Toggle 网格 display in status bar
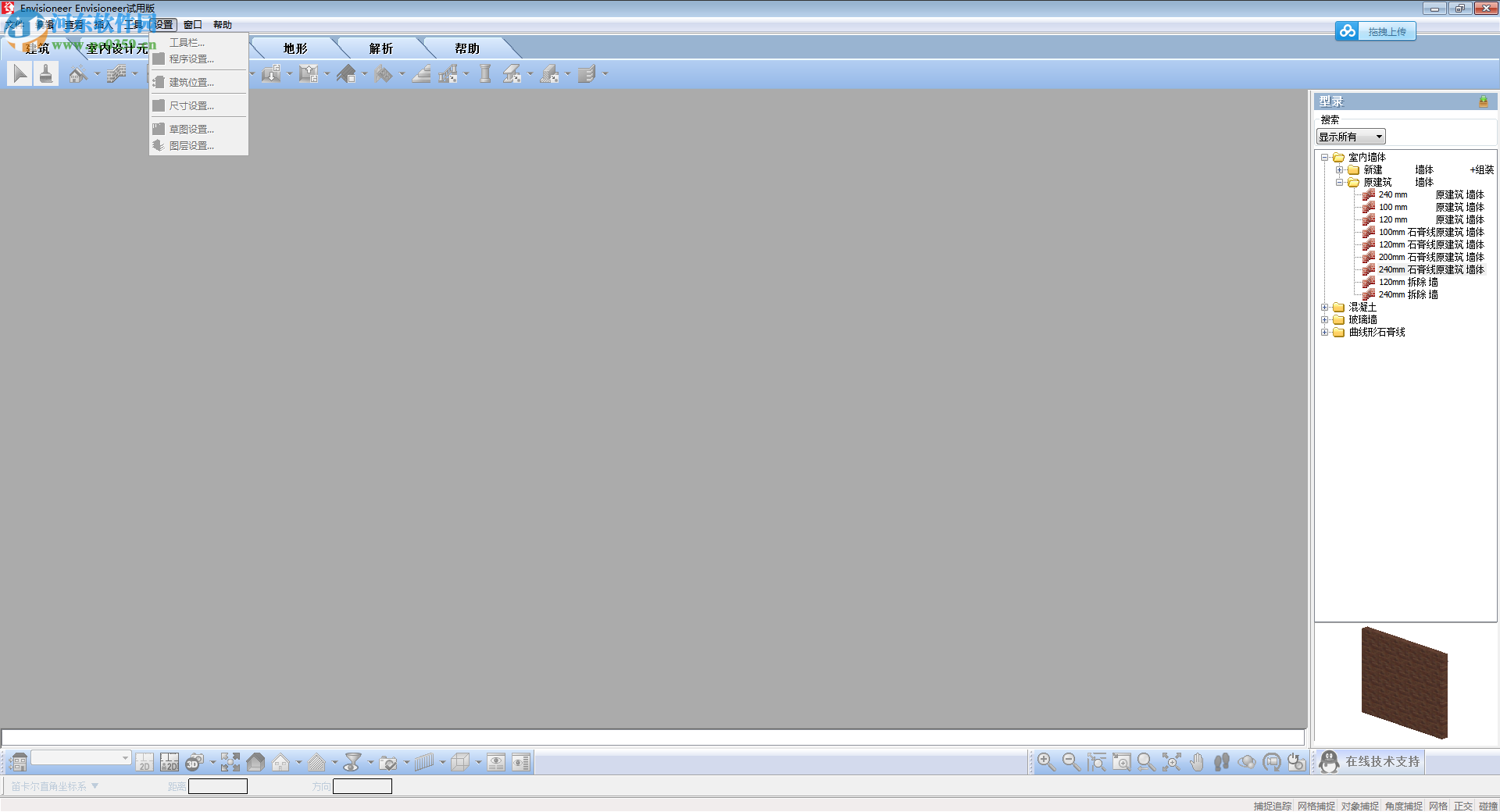The width and height of the screenshot is (1500, 812). click(1438, 806)
